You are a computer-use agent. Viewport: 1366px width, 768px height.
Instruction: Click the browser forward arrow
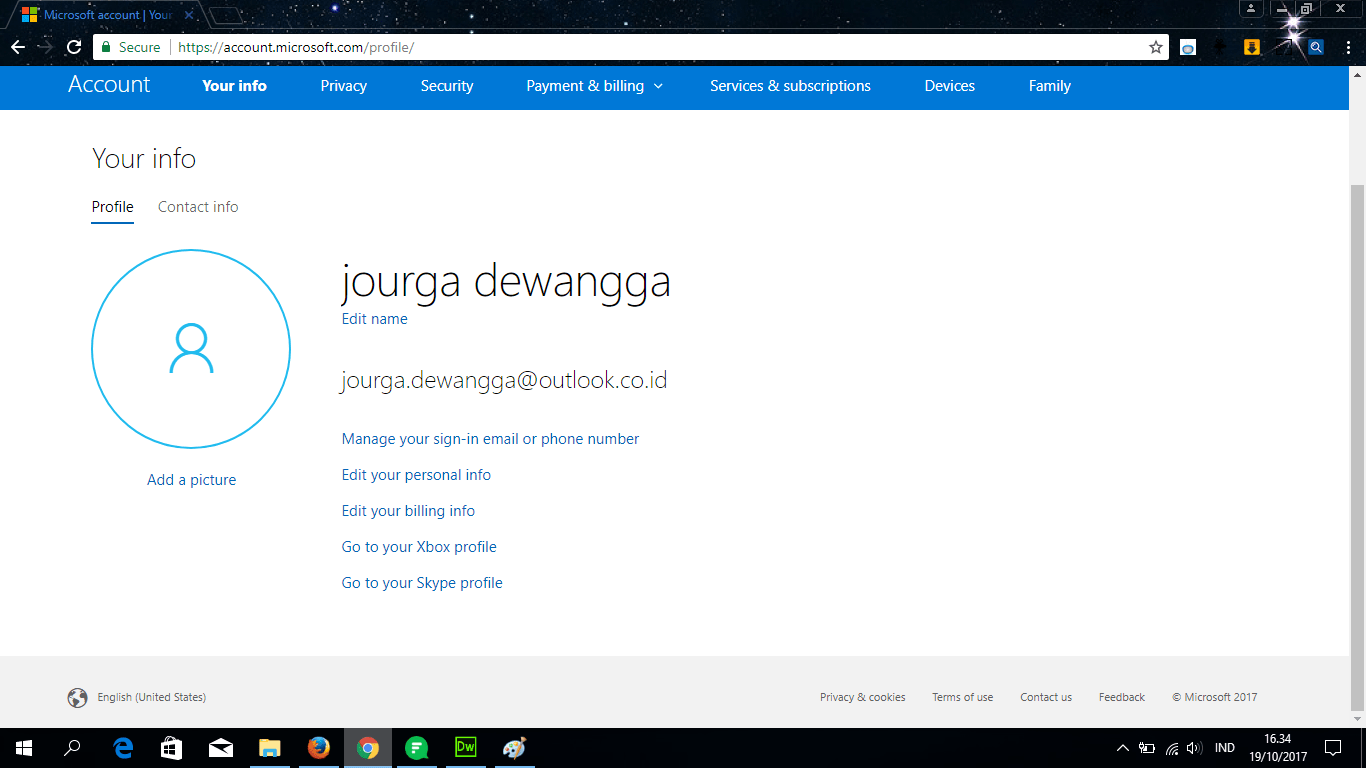(45, 47)
